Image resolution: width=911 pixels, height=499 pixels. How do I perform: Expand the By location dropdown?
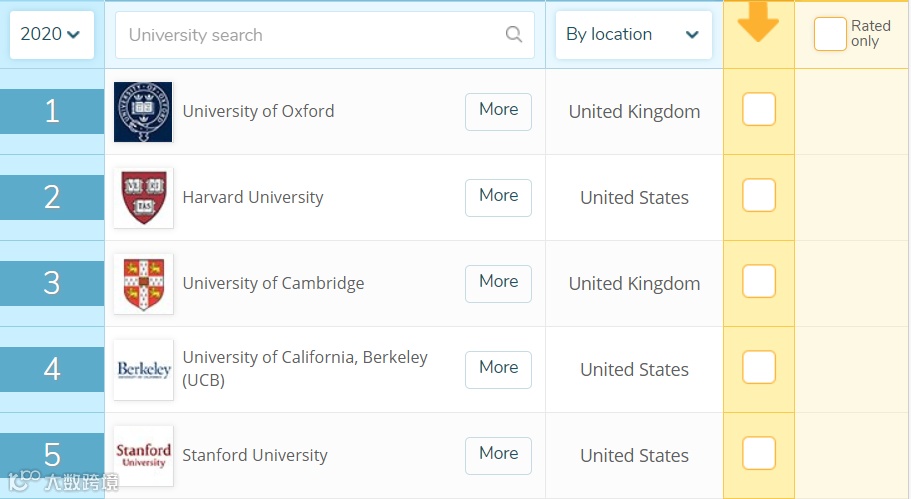point(633,35)
